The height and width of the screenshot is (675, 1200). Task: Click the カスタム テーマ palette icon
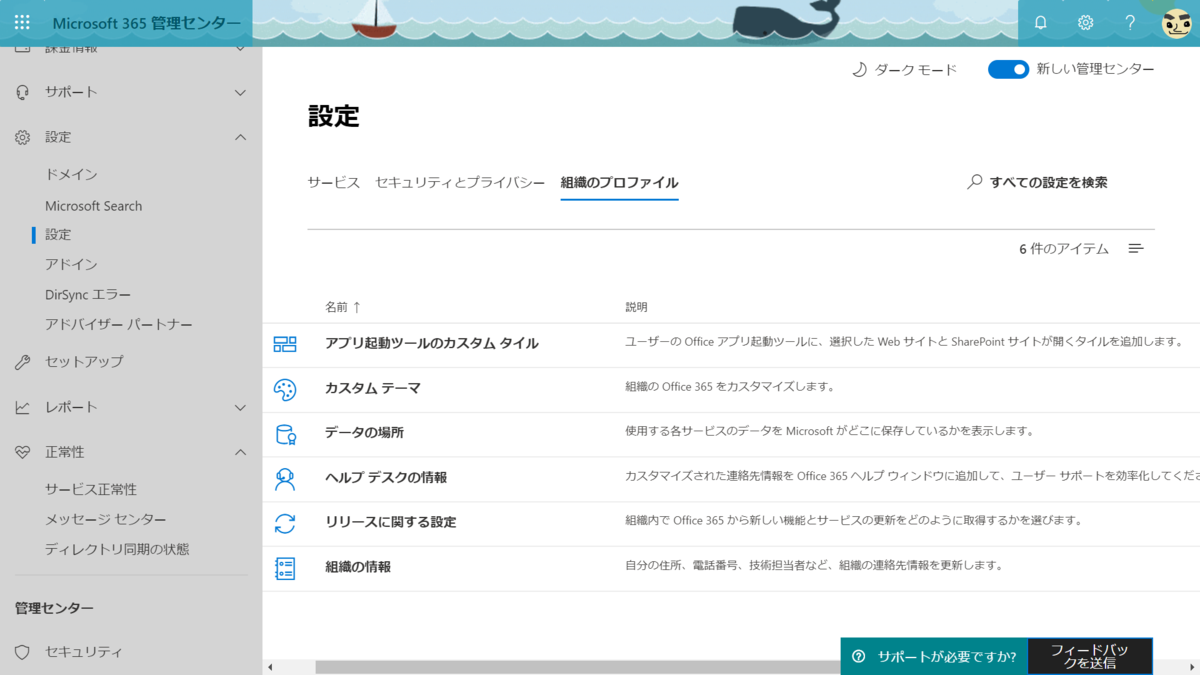coord(285,389)
